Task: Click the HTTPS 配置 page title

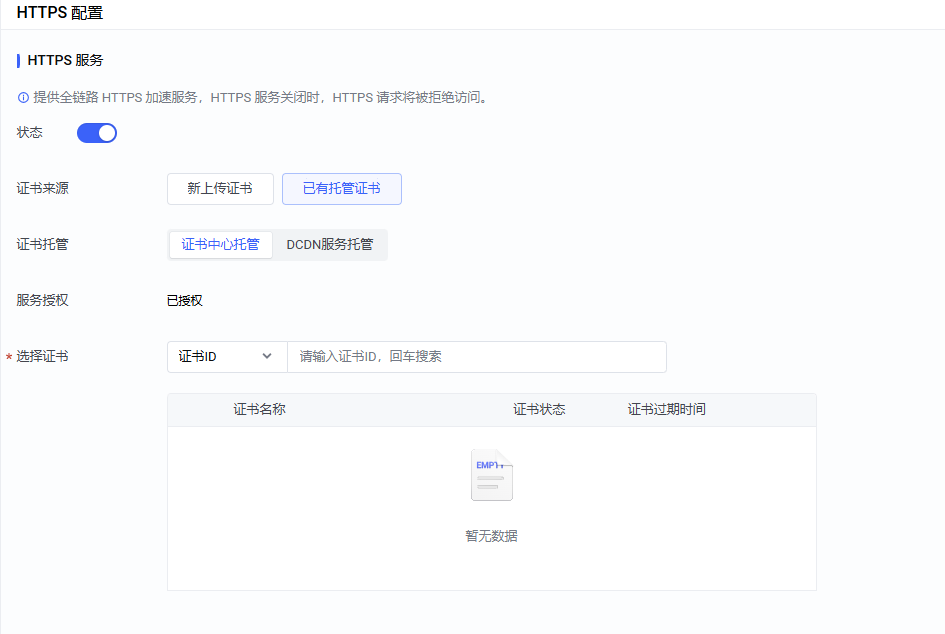Action: (59, 14)
